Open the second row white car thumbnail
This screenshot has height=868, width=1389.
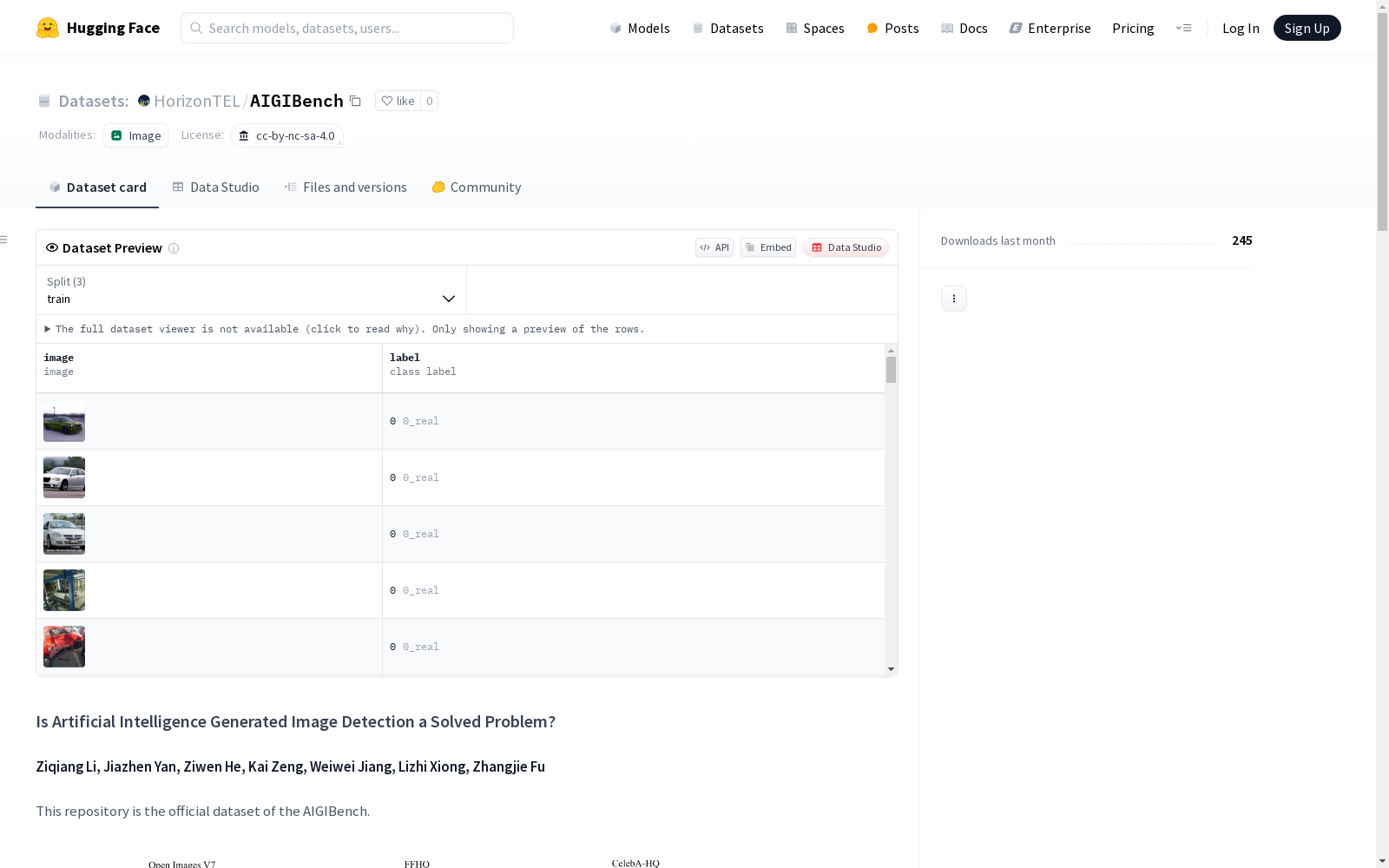tap(64, 477)
